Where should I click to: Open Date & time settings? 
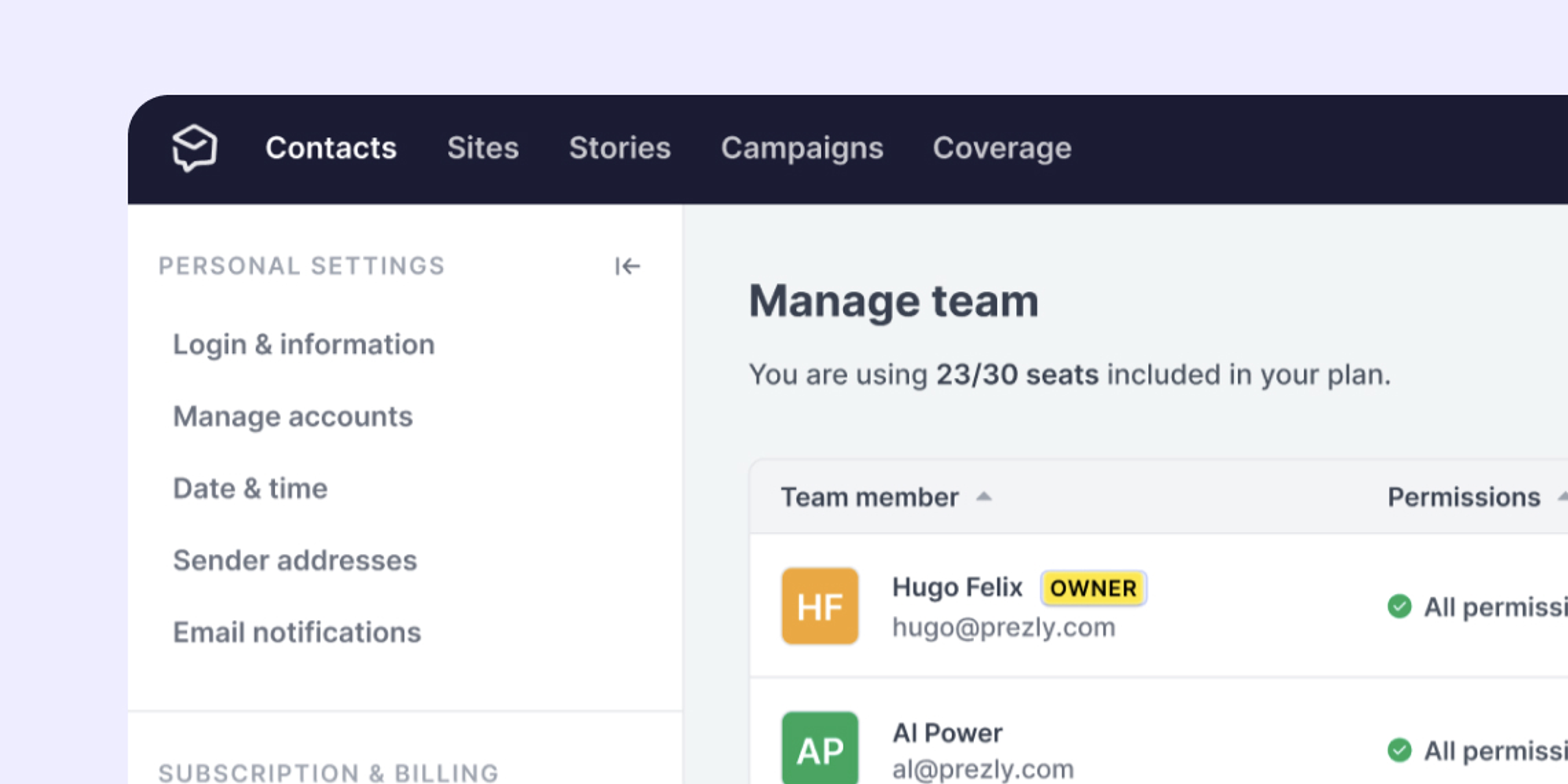pos(250,488)
